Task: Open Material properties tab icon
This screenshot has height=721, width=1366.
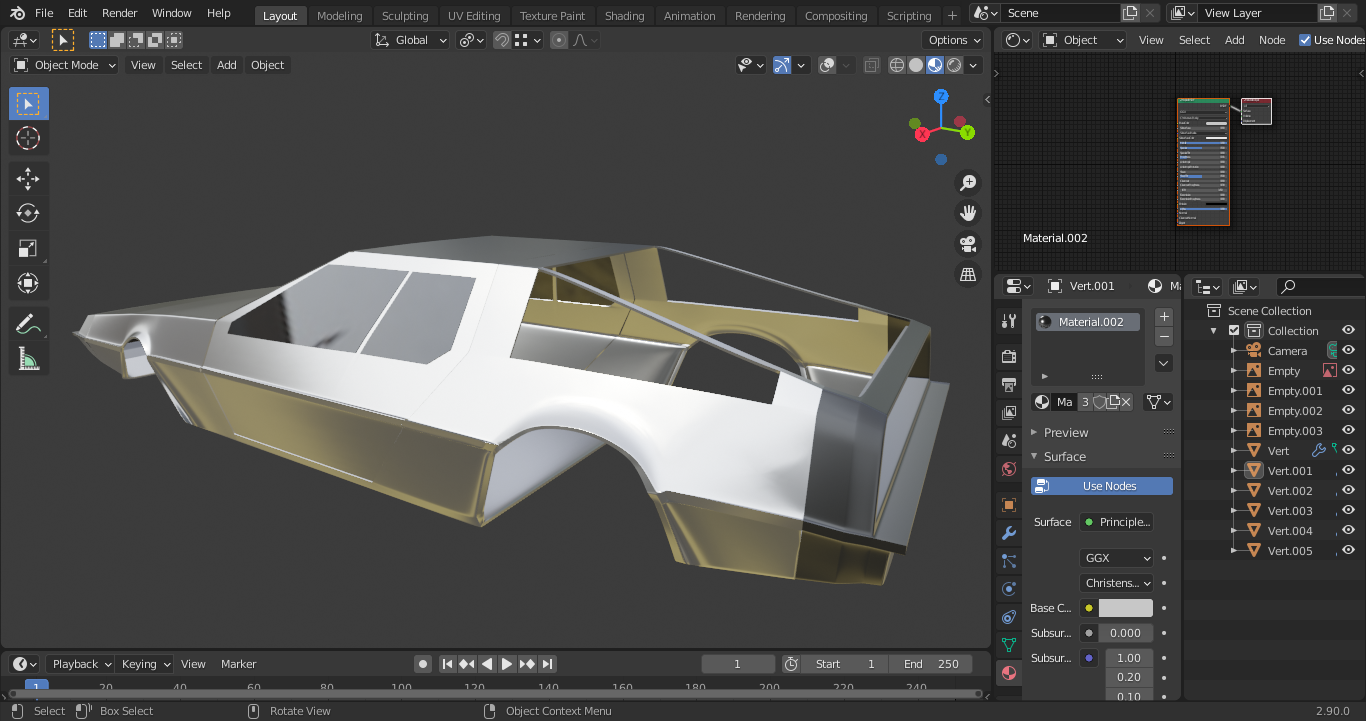Action: [1008, 672]
